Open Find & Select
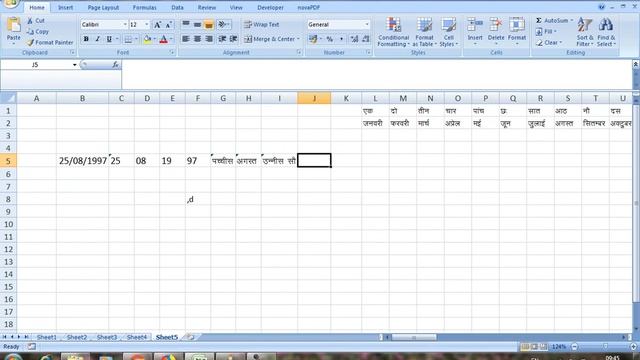The image size is (640, 360). point(606,32)
